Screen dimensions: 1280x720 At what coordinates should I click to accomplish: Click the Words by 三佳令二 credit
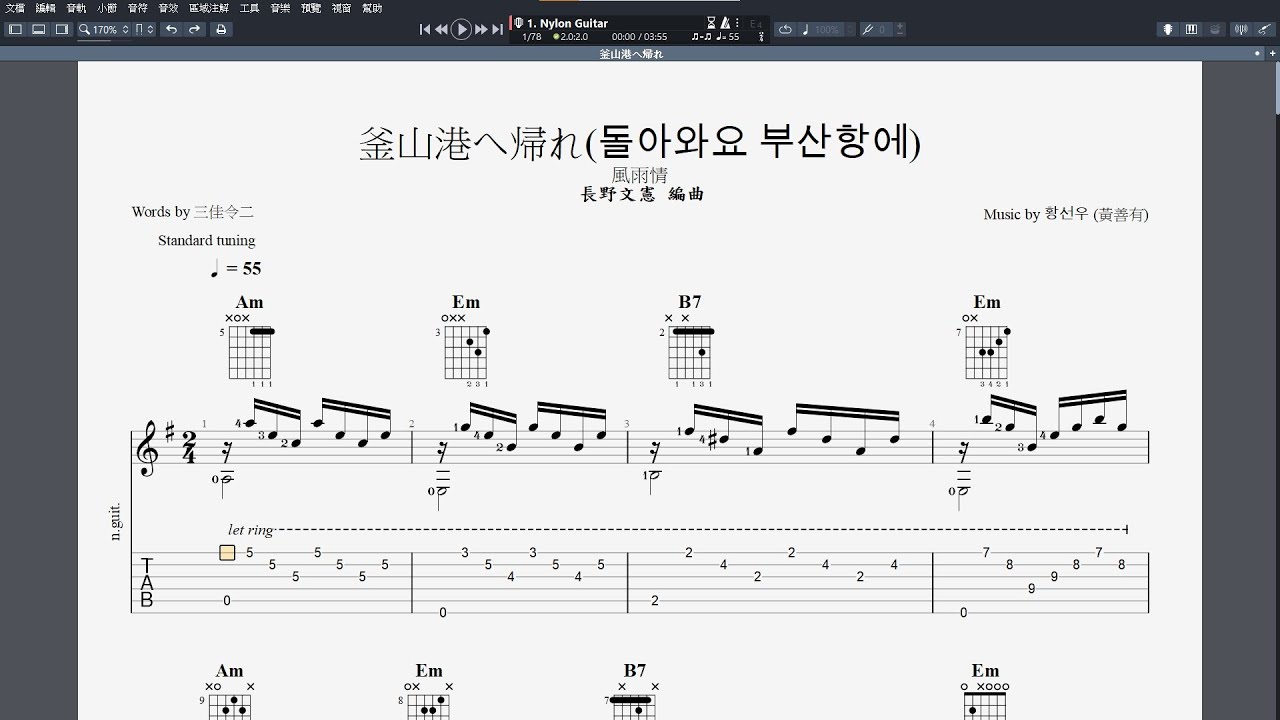click(193, 212)
